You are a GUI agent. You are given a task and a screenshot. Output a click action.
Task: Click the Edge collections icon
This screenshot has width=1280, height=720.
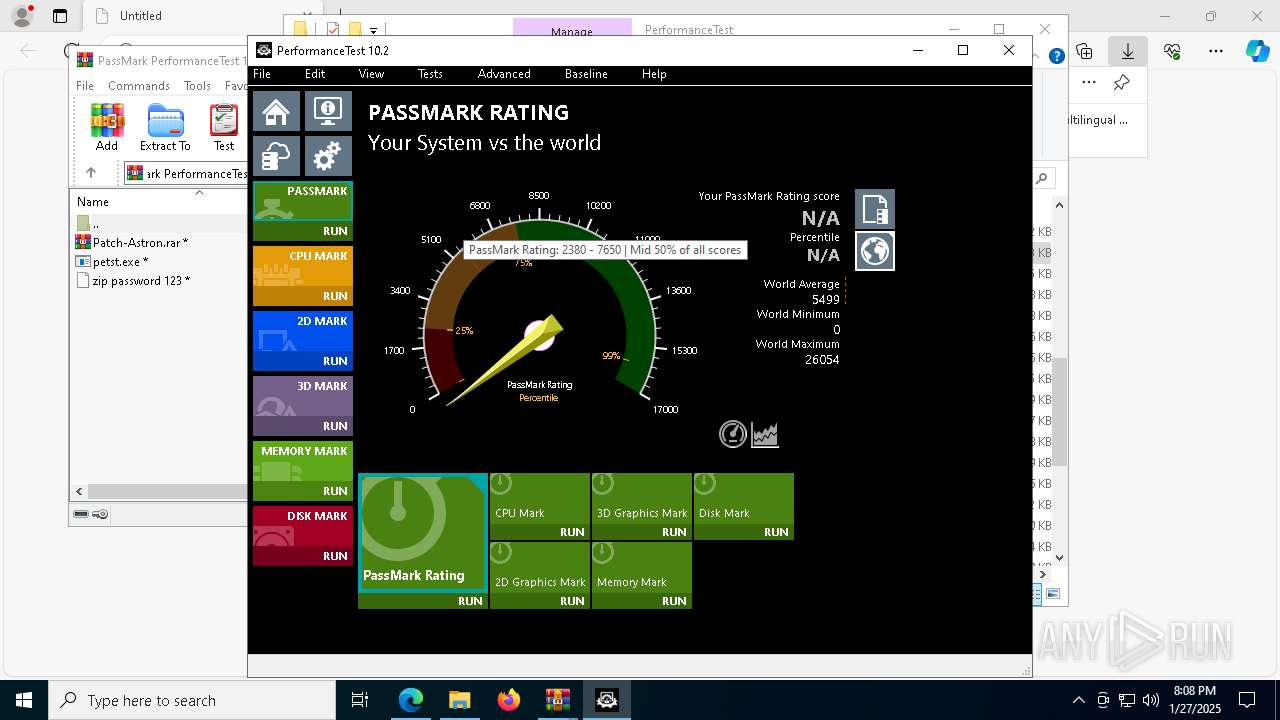pyautogui.click(x=1084, y=51)
